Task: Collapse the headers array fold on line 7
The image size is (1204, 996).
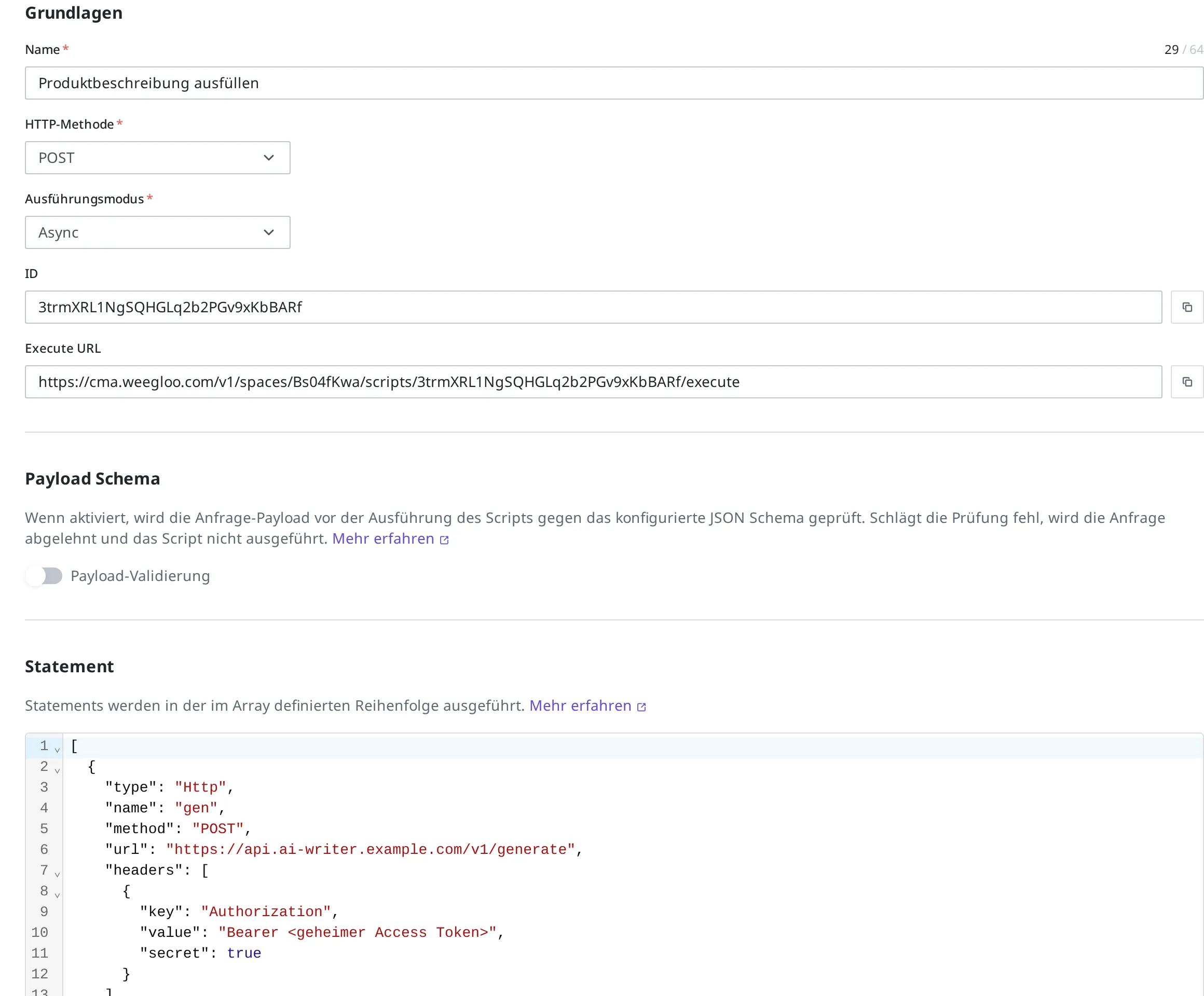Action: pos(57,875)
